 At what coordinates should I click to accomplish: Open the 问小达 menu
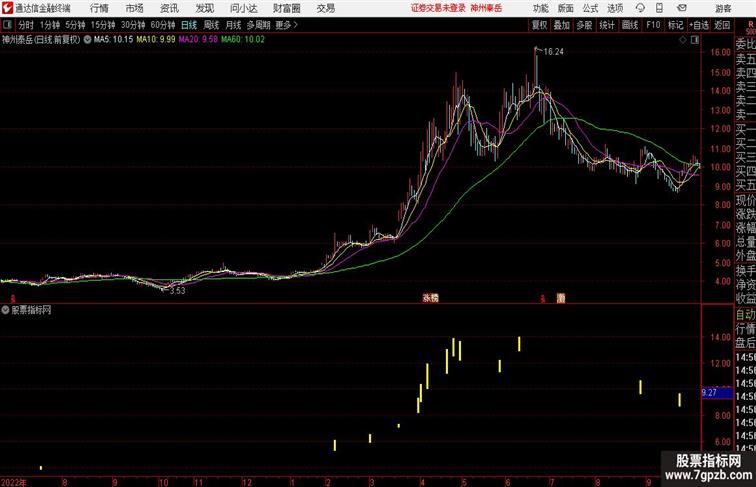(x=244, y=8)
